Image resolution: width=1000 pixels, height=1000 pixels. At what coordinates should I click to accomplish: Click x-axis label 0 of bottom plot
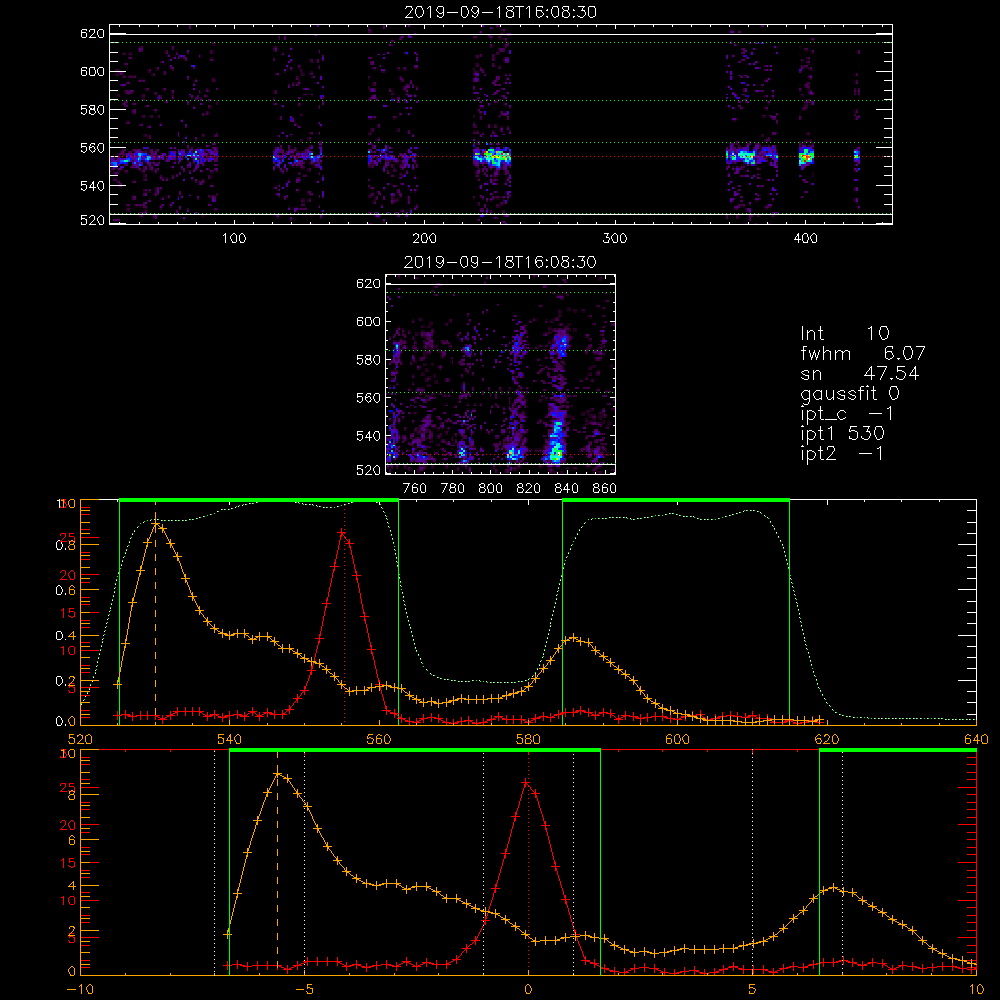point(528,990)
